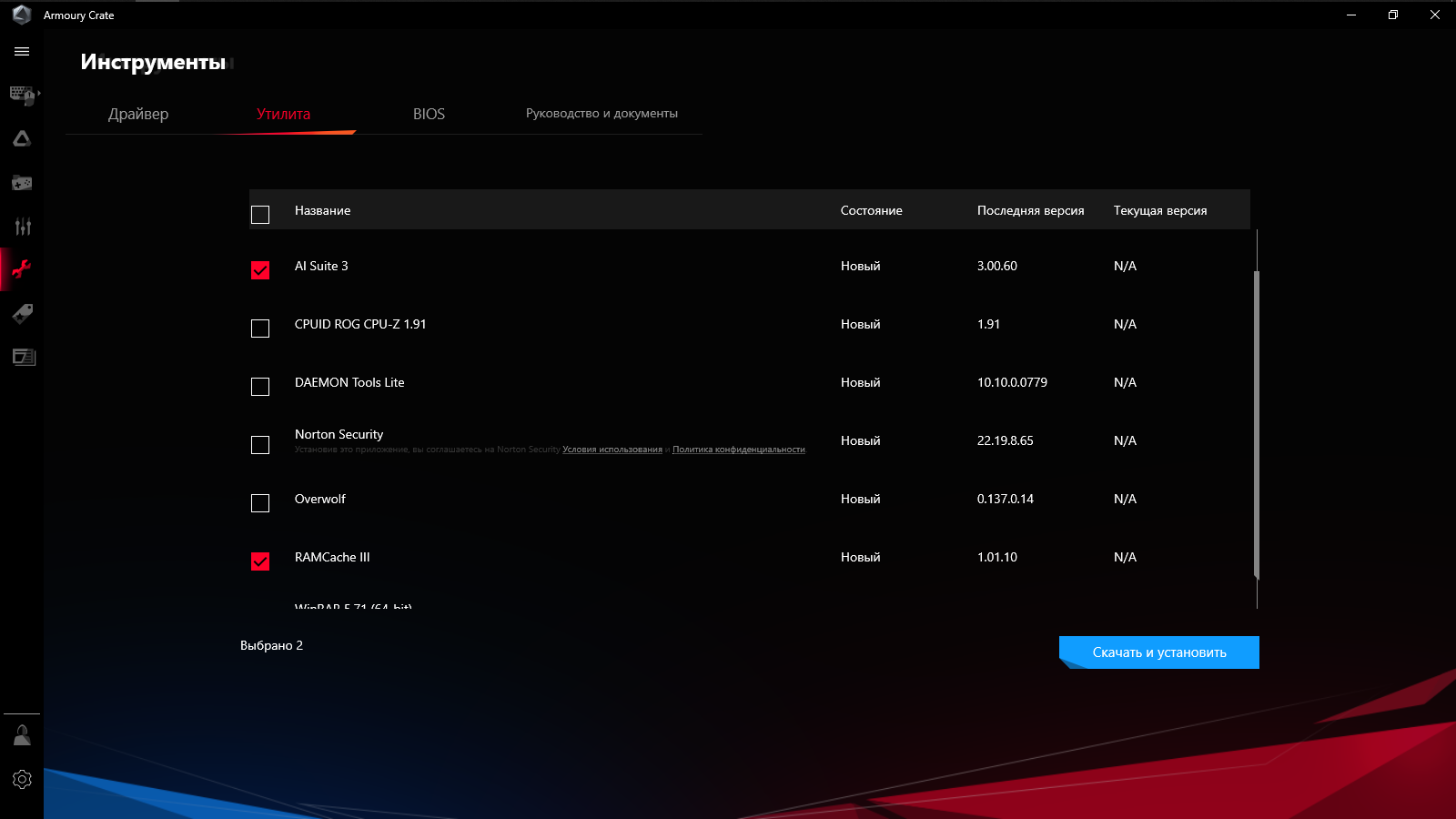
Task: Click N/A current version for AI Suite 3
Action: click(x=1125, y=266)
